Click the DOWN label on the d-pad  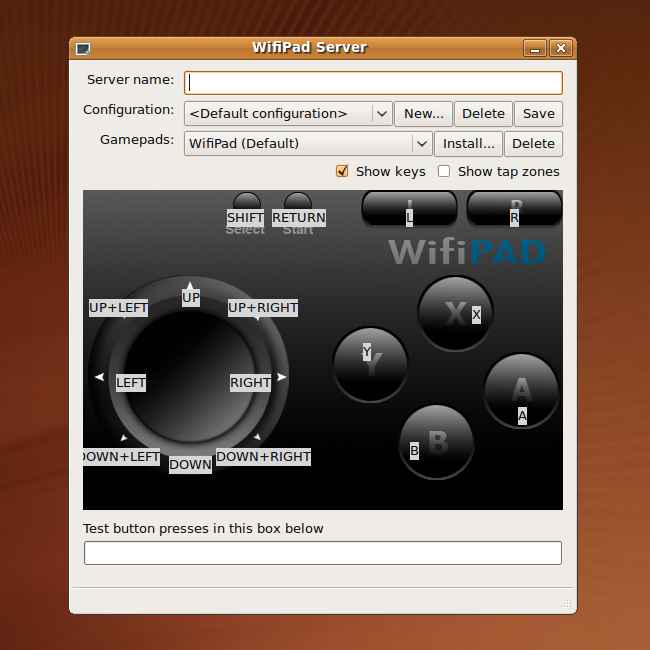190,465
